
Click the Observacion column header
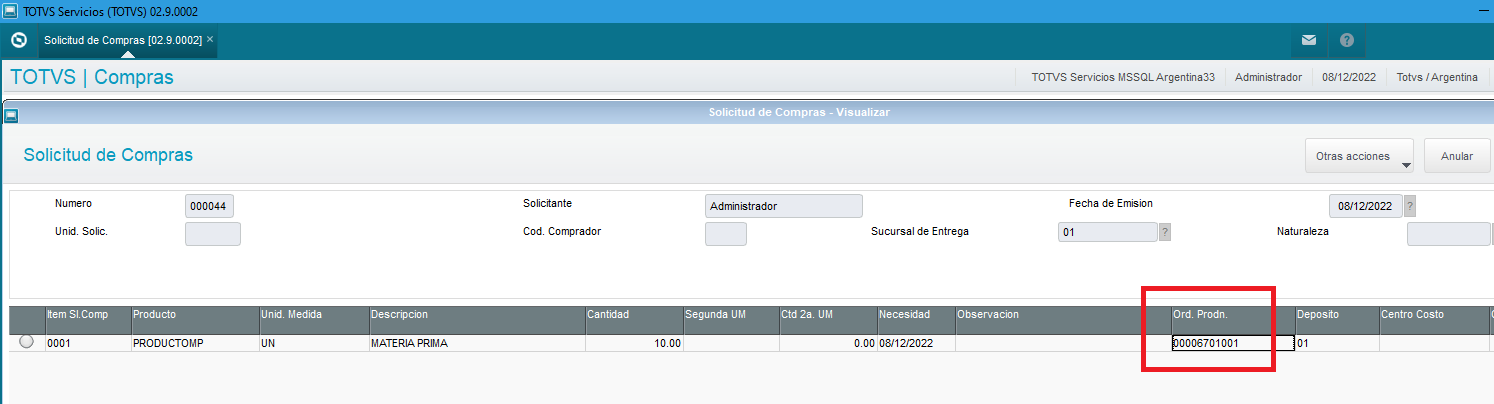click(1062, 320)
